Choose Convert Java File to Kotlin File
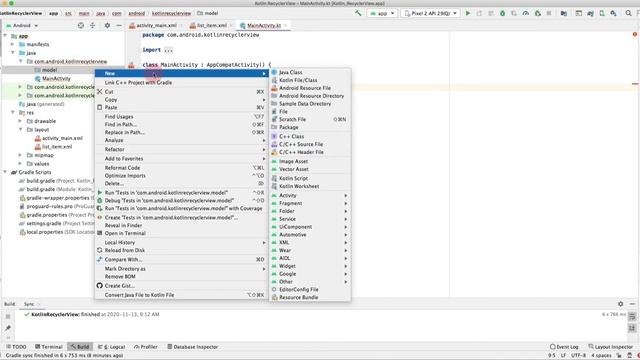 click(182, 295)
